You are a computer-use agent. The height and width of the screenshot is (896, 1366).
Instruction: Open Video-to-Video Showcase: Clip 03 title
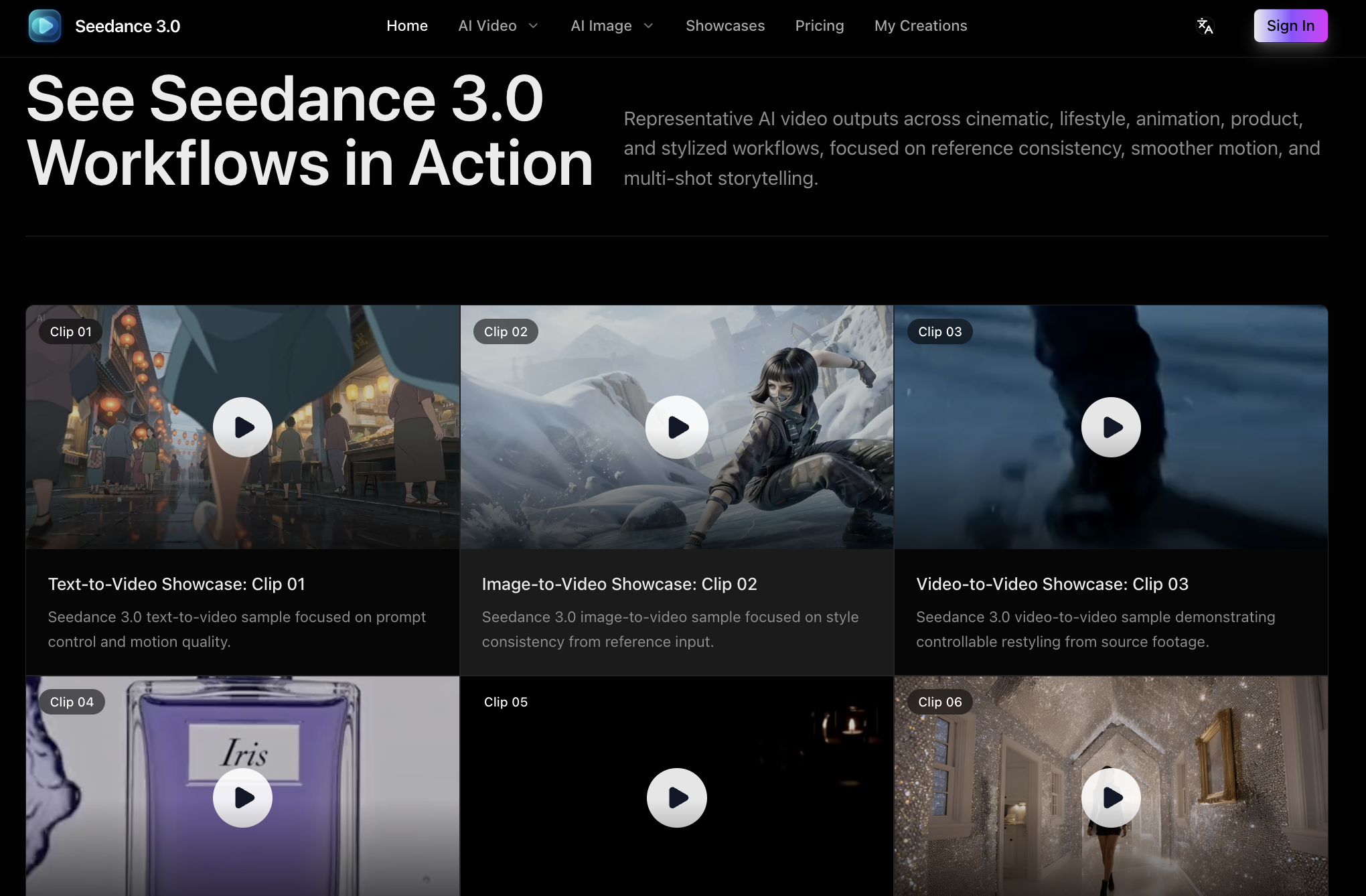pos(1052,584)
